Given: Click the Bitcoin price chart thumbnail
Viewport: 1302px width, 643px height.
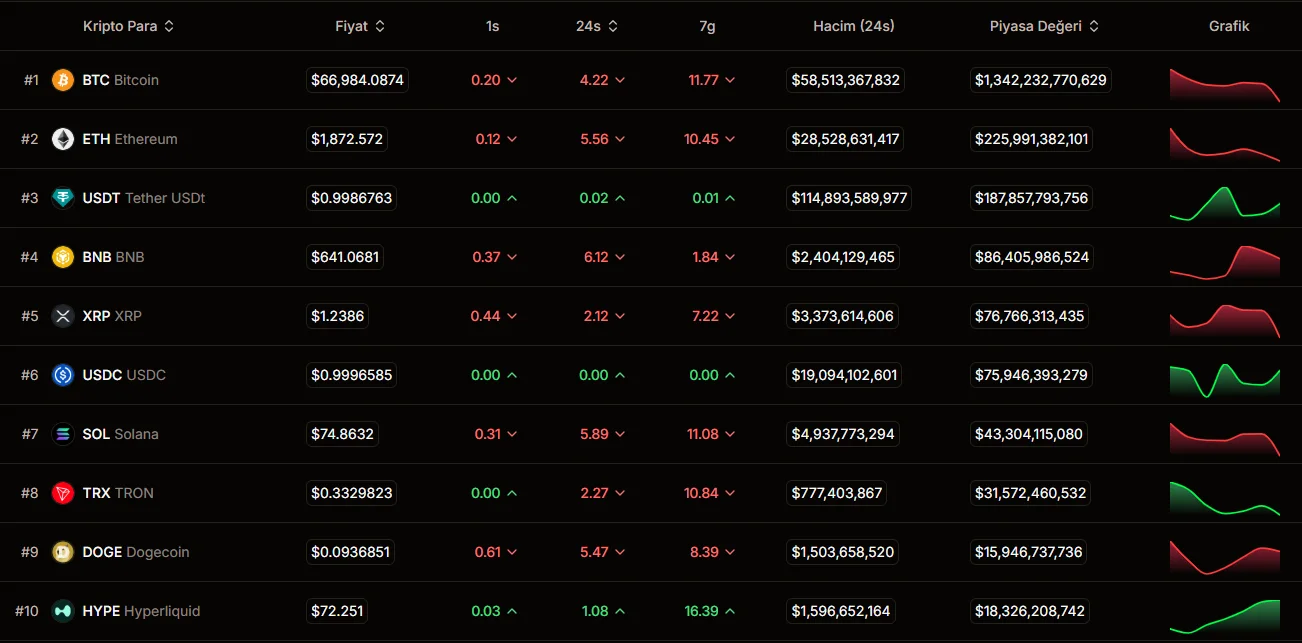Looking at the screenshot, I should click(1225, 84).
